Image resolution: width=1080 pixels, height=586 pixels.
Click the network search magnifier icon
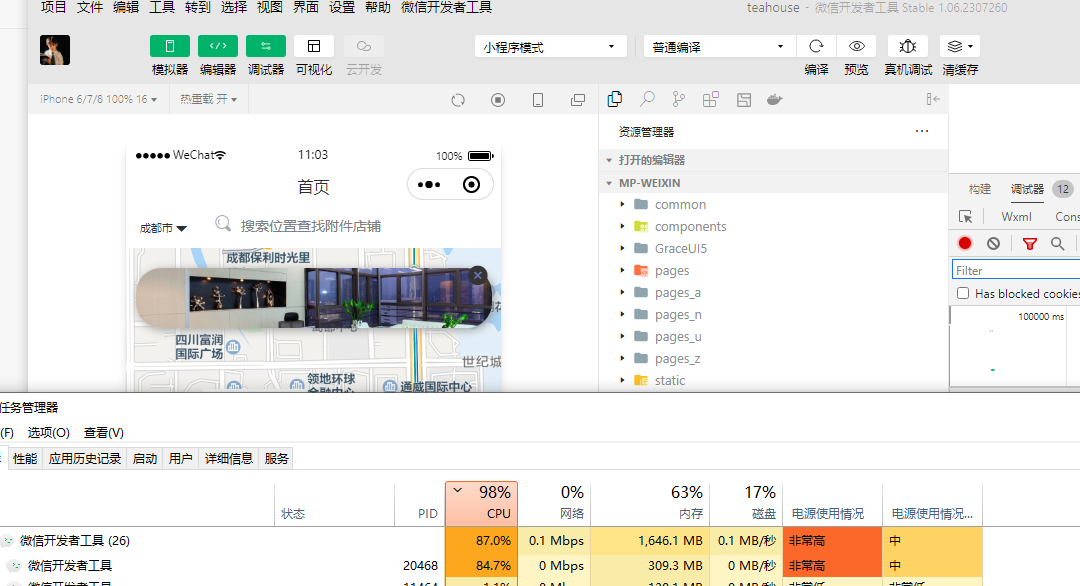pos(1057,243)
